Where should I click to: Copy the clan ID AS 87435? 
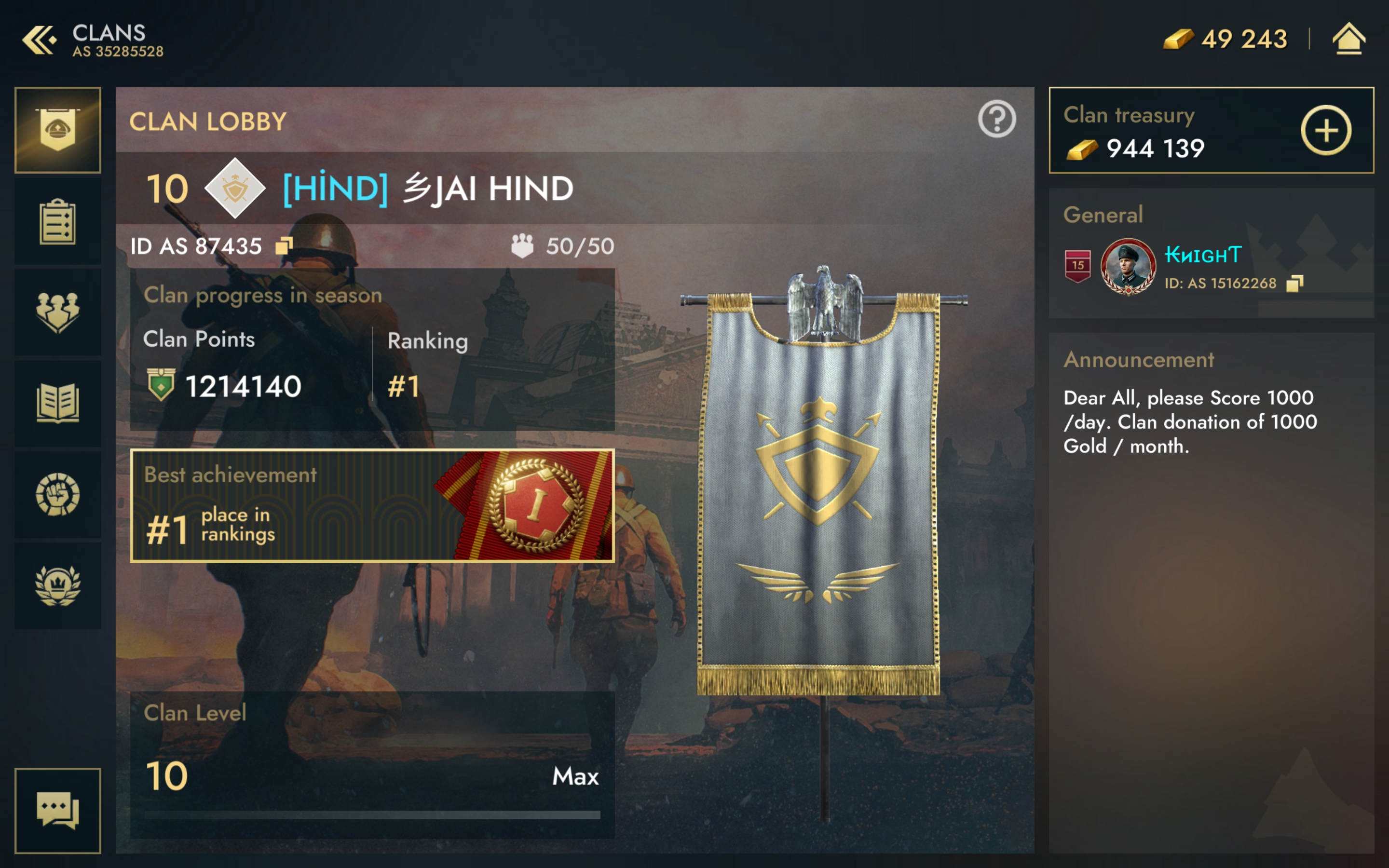pyautogui.click(x=284, y=246)
